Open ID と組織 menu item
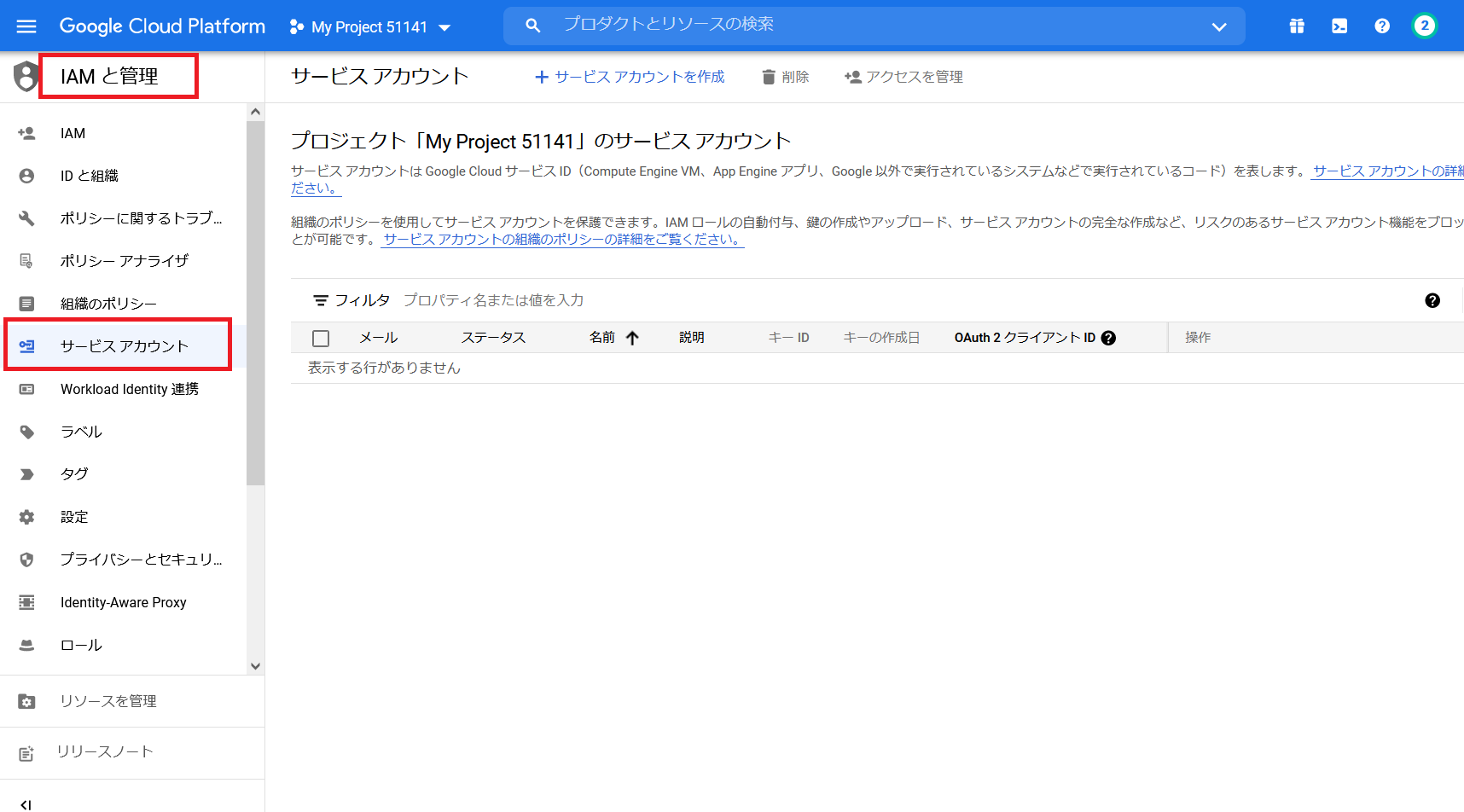 (x=89, y=176)
